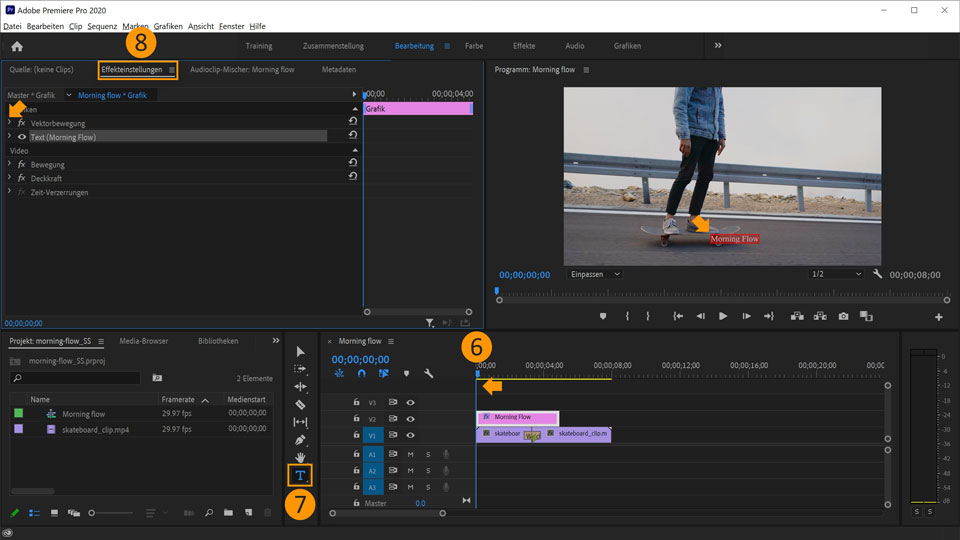Viewport: 960px width, 540px height.
Task: Open the Einpassen zoom level dropdown
Action: (x=594, y=274)
